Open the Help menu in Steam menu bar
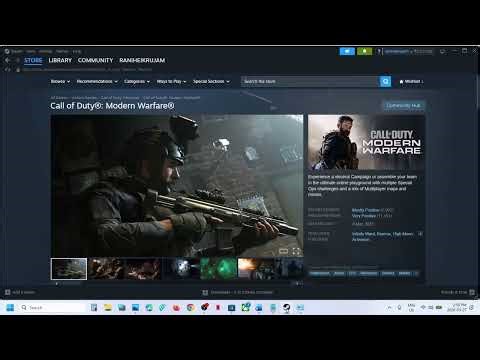The image size is (480, 360). coord(77,51)
